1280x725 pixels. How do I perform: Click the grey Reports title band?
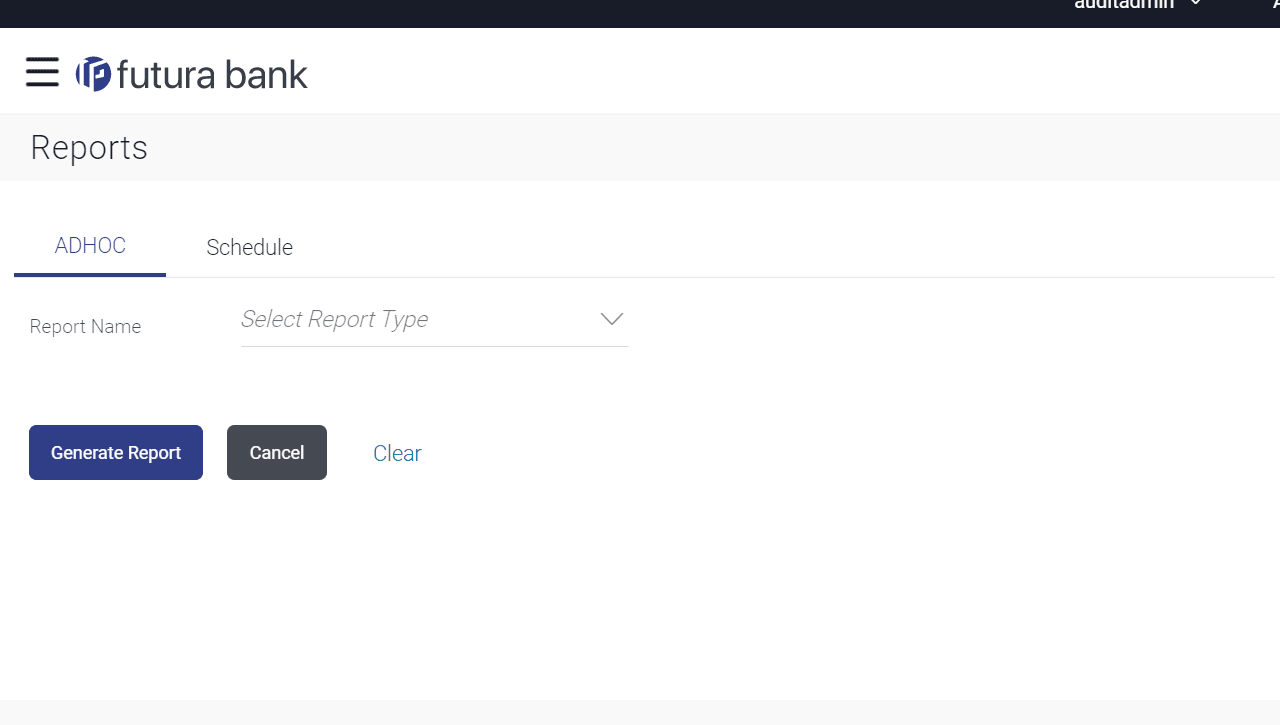700,148
